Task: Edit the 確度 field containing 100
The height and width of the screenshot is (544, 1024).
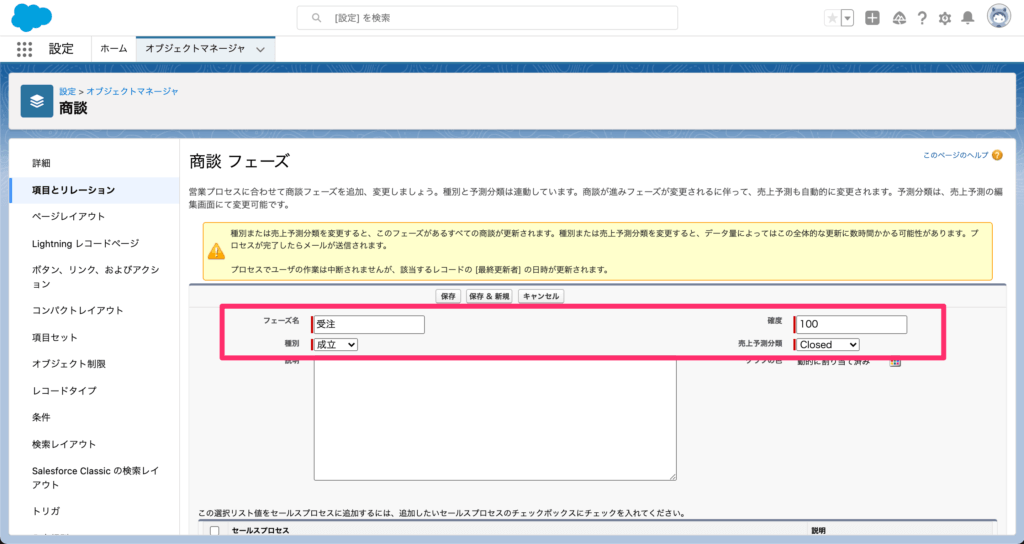Action: (852, 325)
